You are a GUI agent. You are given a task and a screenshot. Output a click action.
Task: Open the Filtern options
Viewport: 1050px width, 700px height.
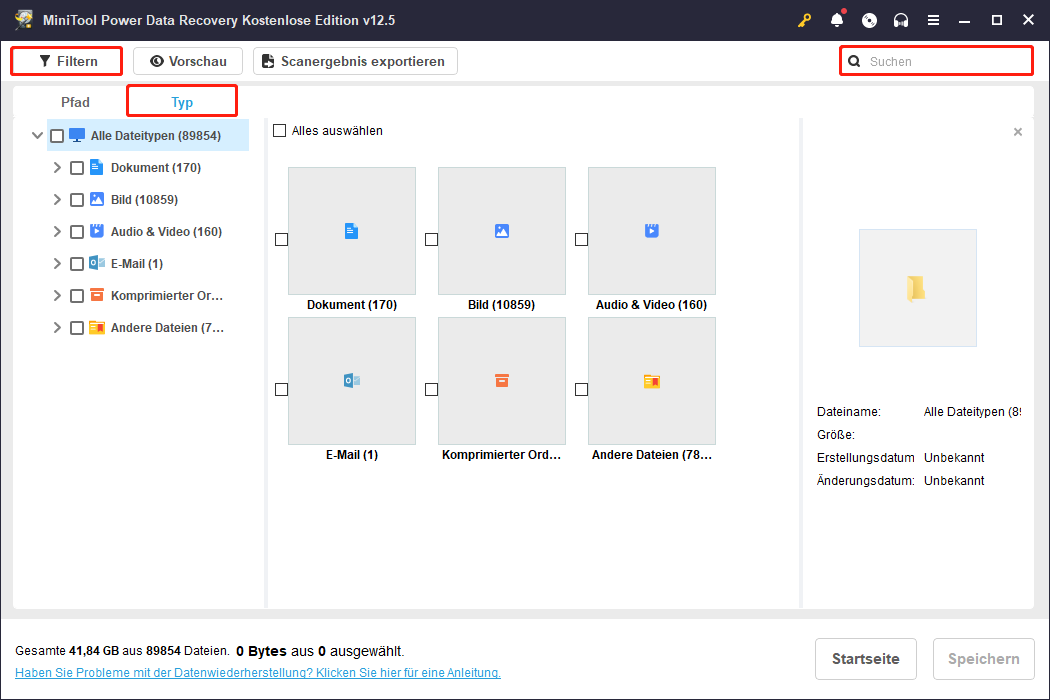tap(67, 61)
